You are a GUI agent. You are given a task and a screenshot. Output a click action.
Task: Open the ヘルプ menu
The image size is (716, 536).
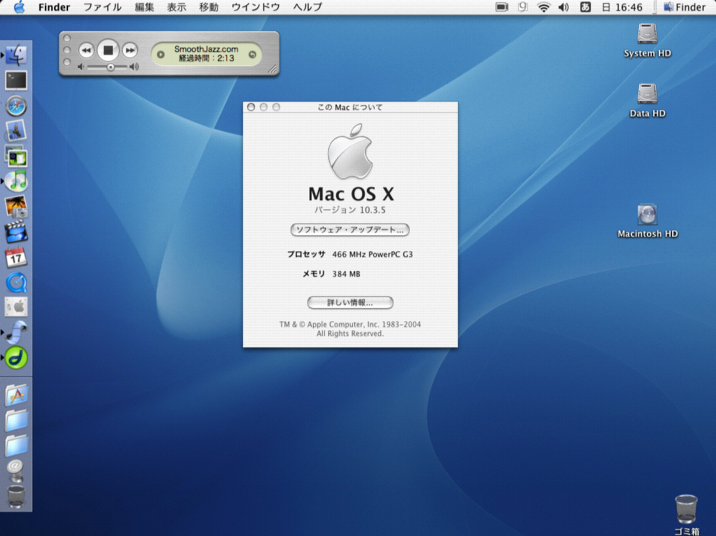click(x=307, y=7)
